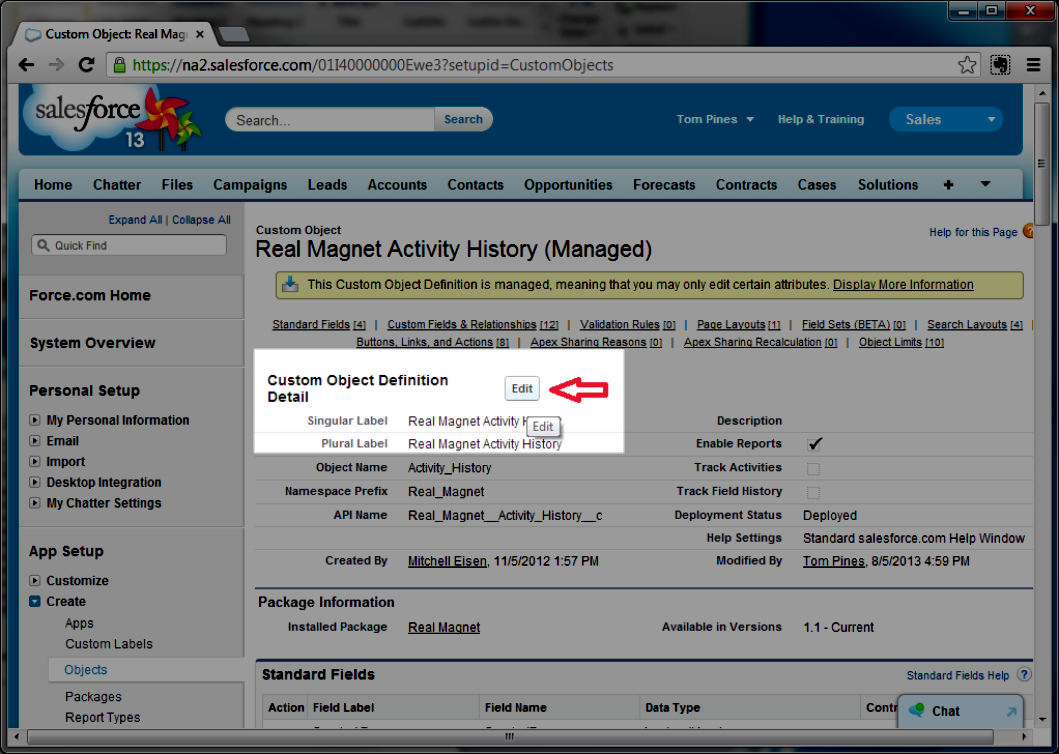Go forward using the browser forward arrow
Viewport: 1059px width, 754px height.
56,65
